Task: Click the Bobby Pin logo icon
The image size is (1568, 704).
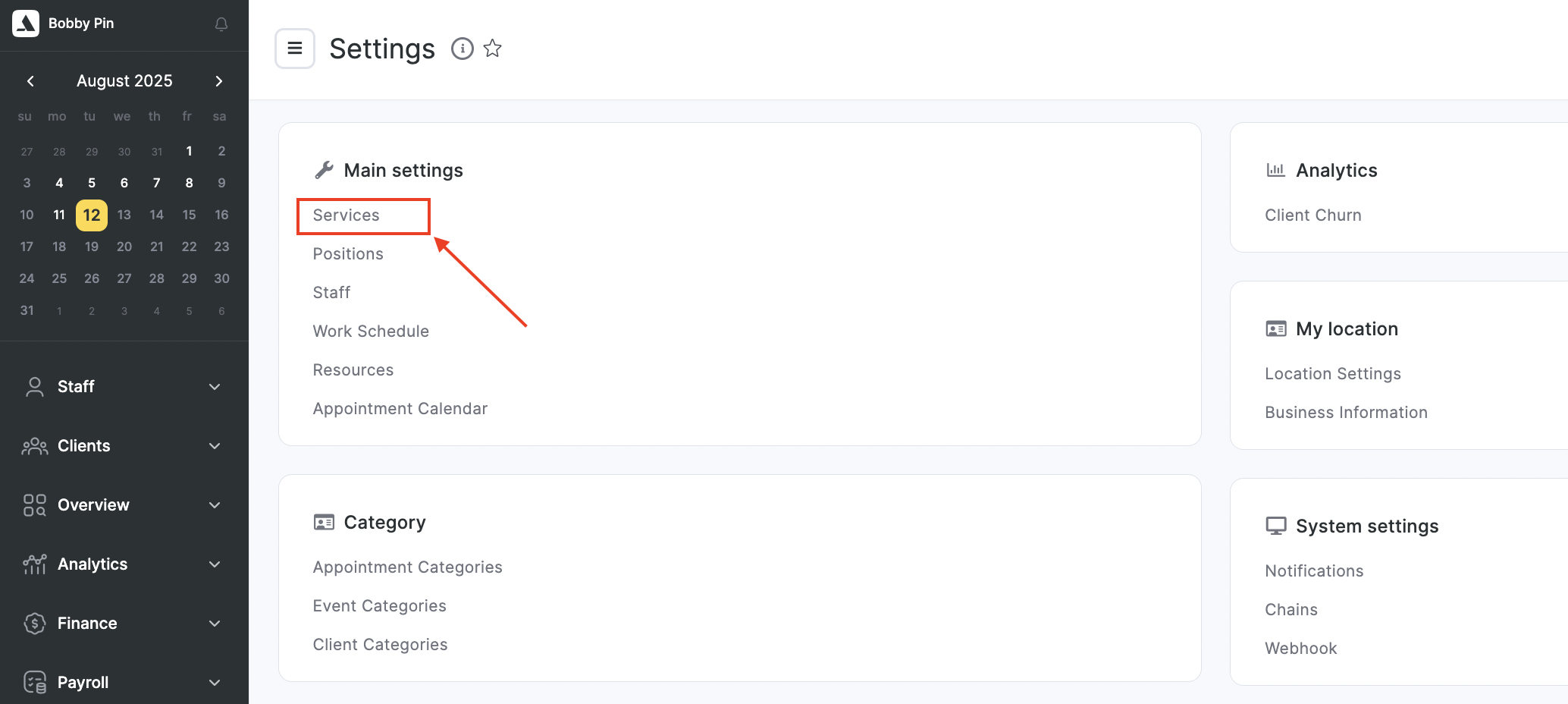Action: (x=26, y=24)
